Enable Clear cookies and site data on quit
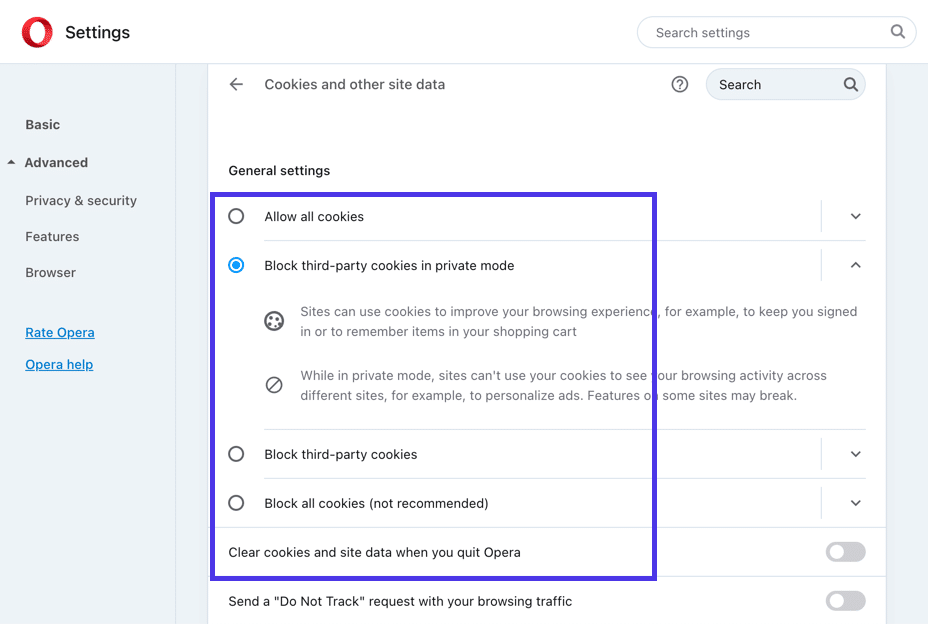This screenshot has width=928, height=624. pos(845,551)
